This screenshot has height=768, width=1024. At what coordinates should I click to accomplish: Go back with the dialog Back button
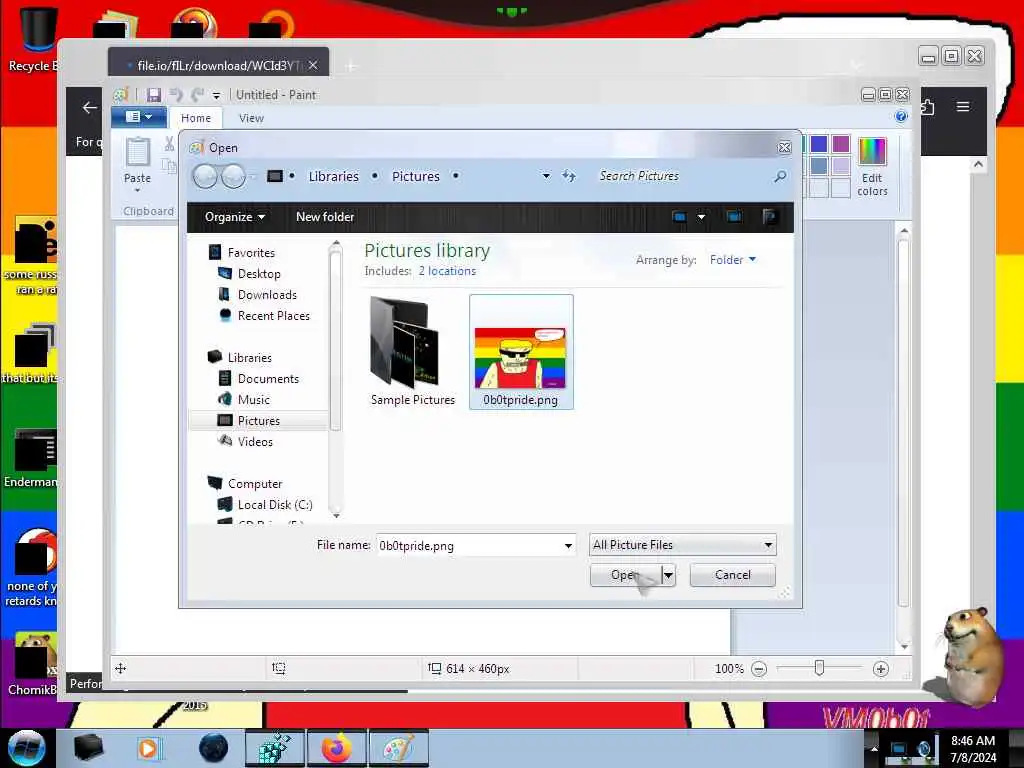[205, 176]
